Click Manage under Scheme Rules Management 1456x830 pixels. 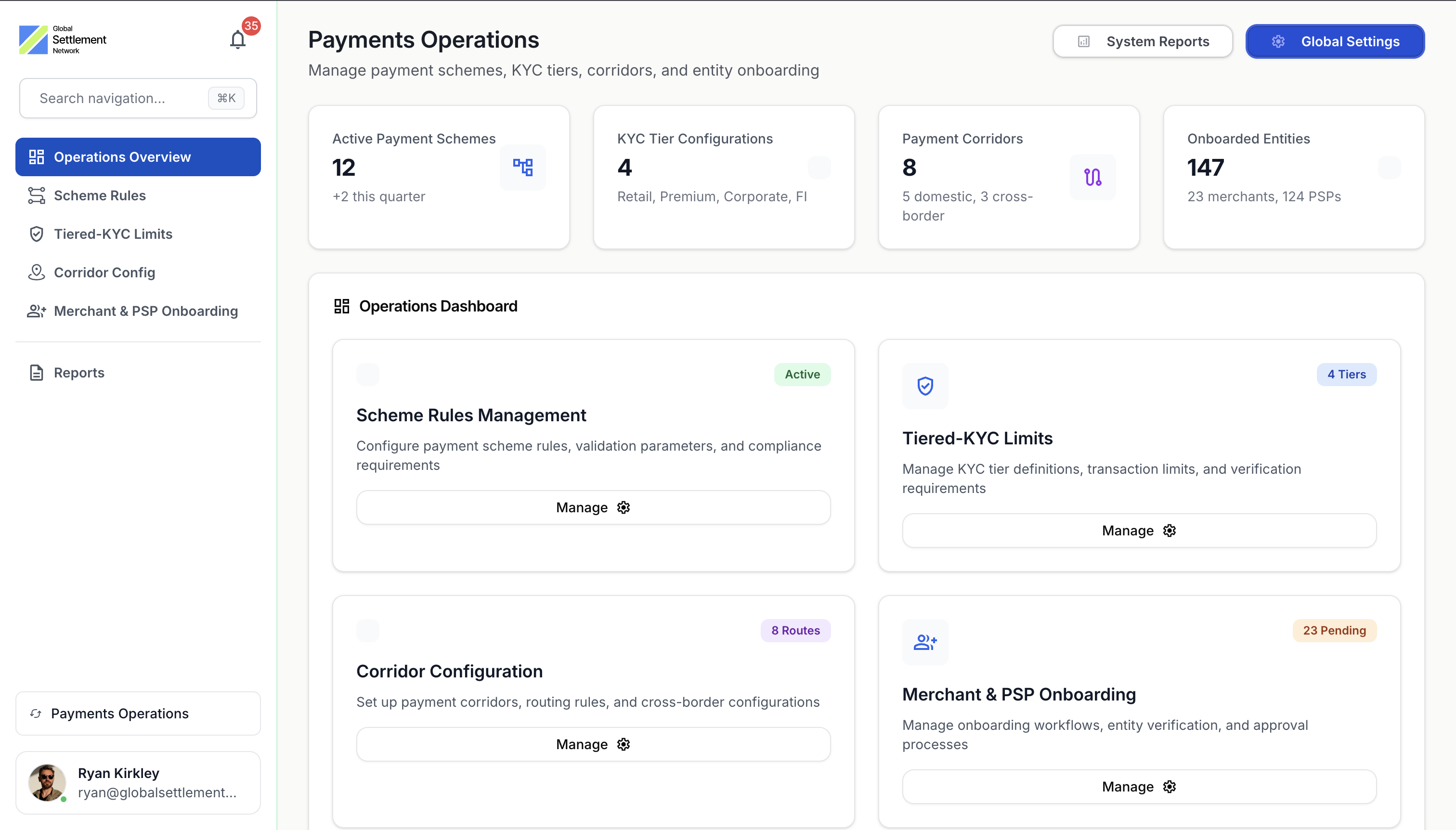pos(593,507)
